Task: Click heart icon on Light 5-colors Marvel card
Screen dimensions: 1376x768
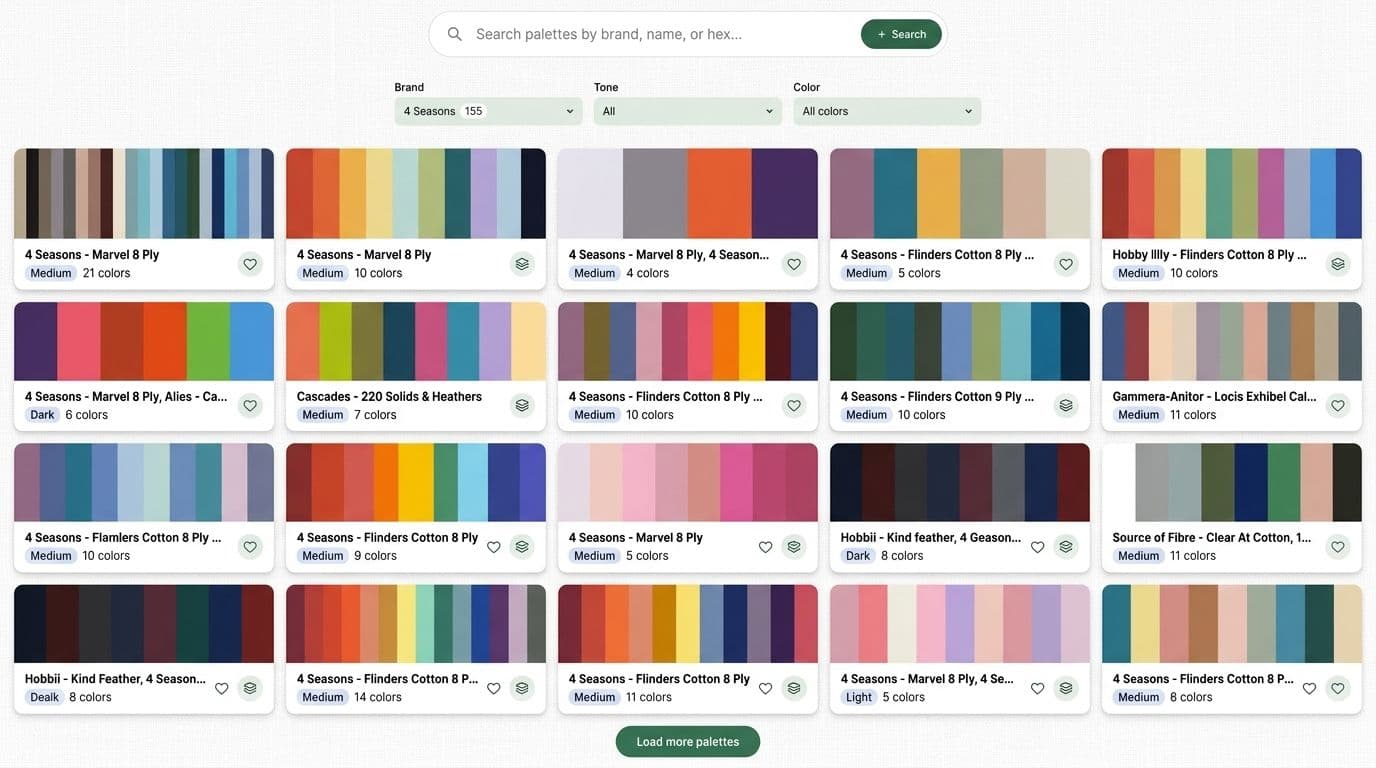Action: [1037, 688]
